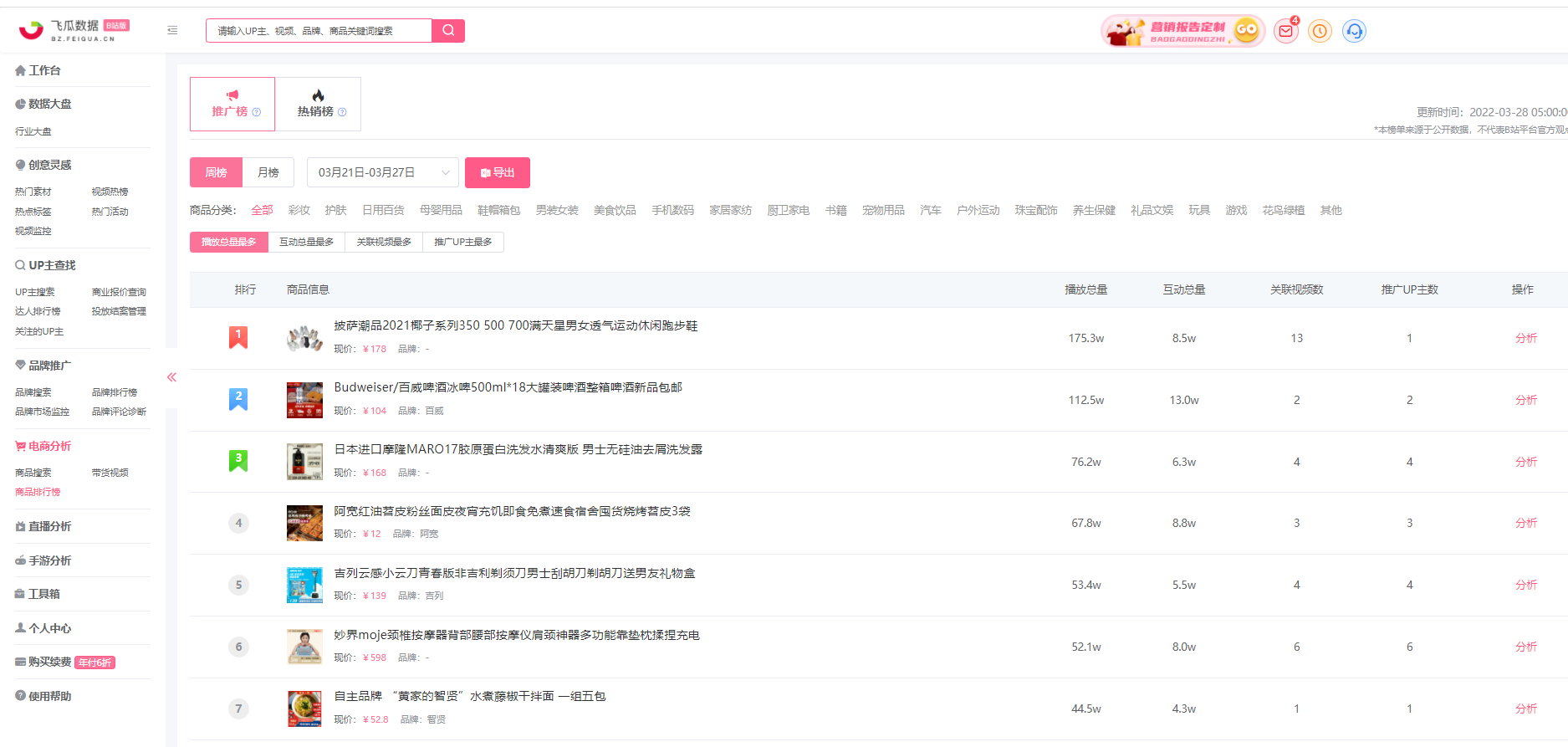Open 商业报价查询 in the sidebar
This screenshot has height=747, width=1568.
point(119,292)
